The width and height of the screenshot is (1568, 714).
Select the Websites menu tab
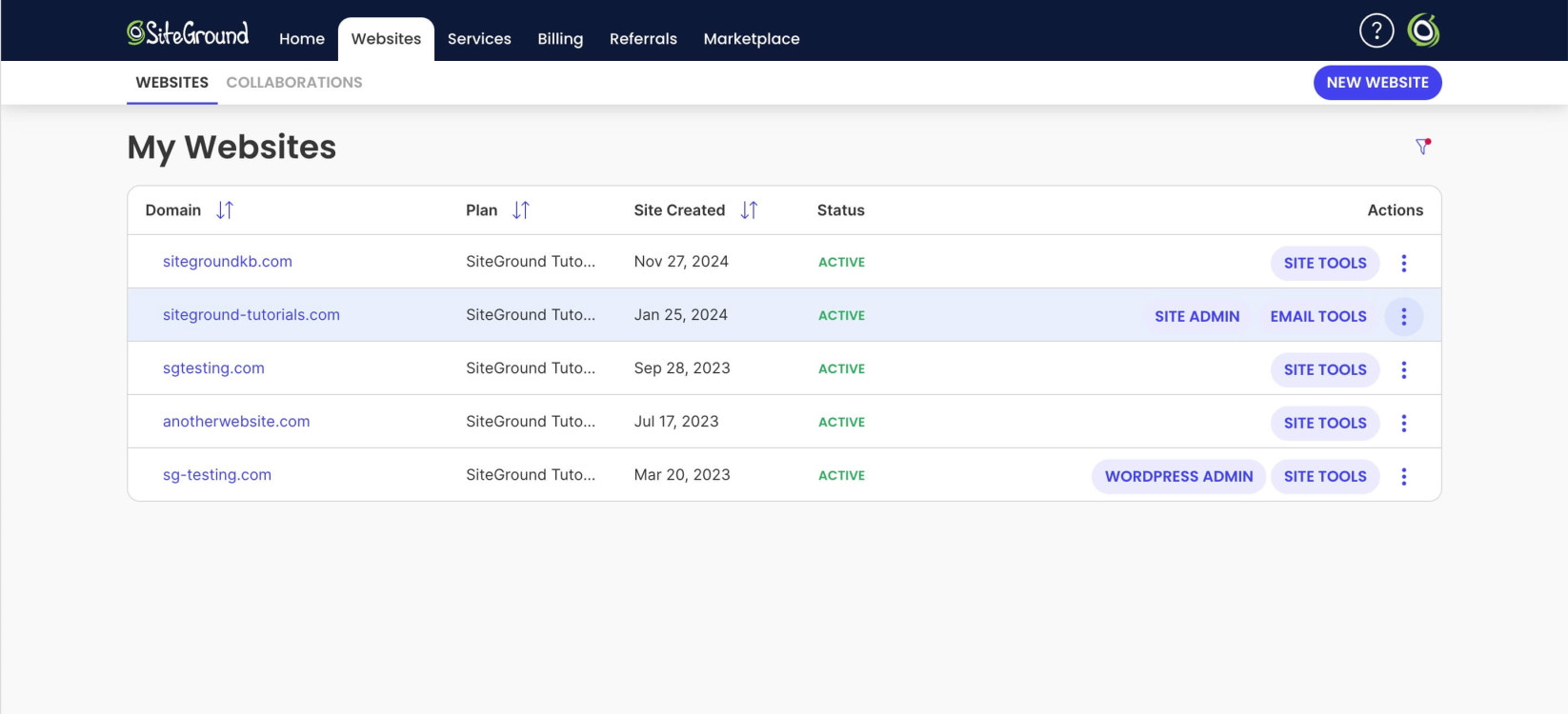pyautogui.click(x=386, y=39)
